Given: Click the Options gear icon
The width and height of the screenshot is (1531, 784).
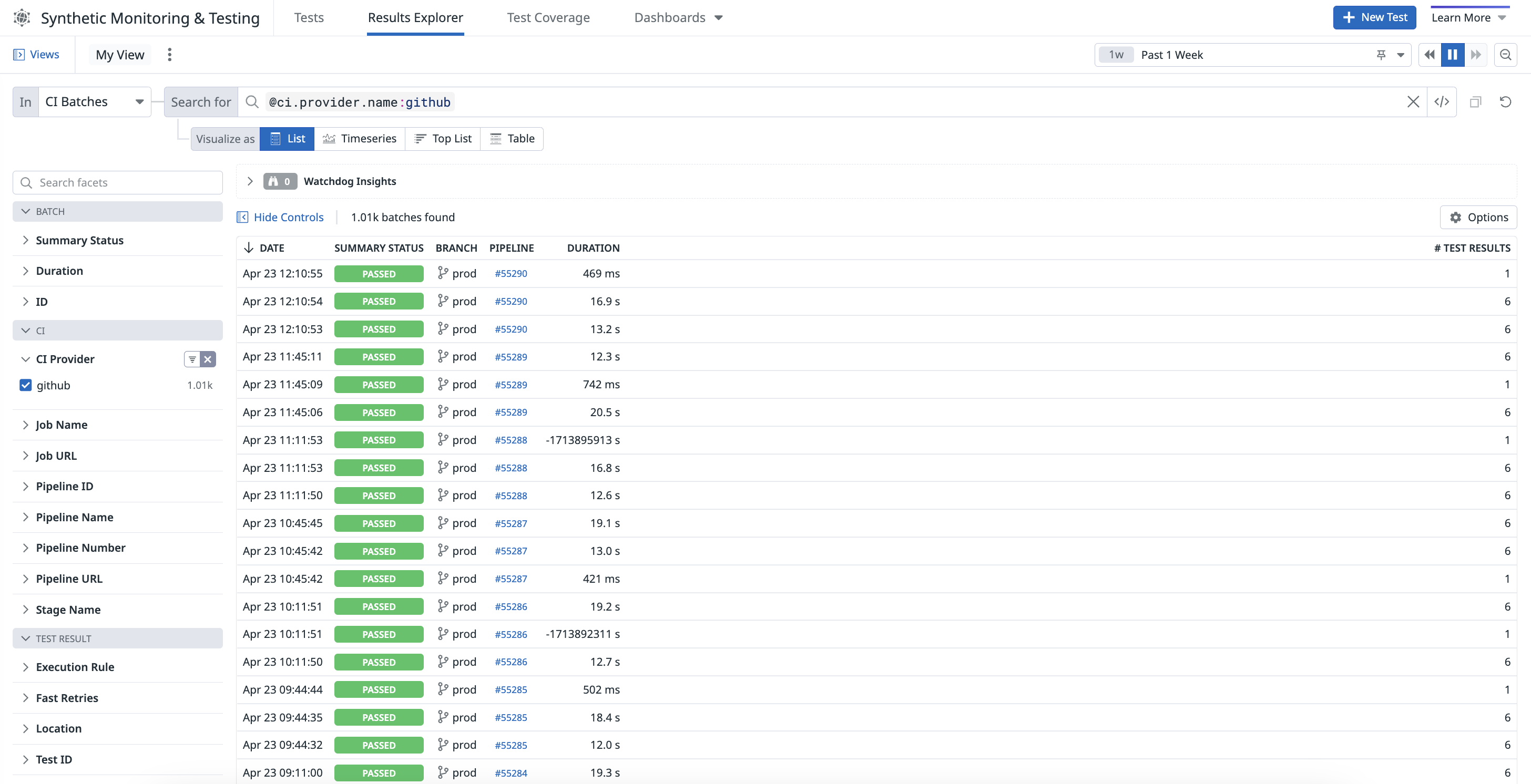Looking at the screenshot, I should [x=1455, y=218].
